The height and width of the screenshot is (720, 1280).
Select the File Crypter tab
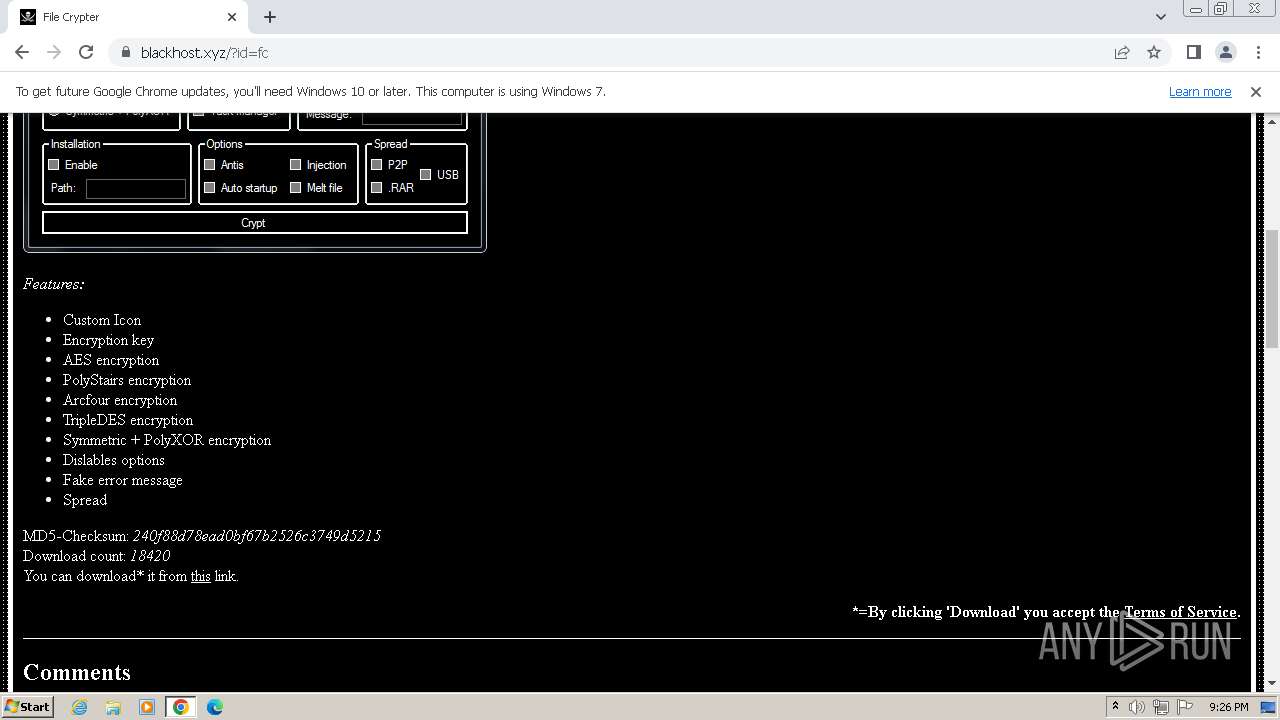(x=129, y=17)
